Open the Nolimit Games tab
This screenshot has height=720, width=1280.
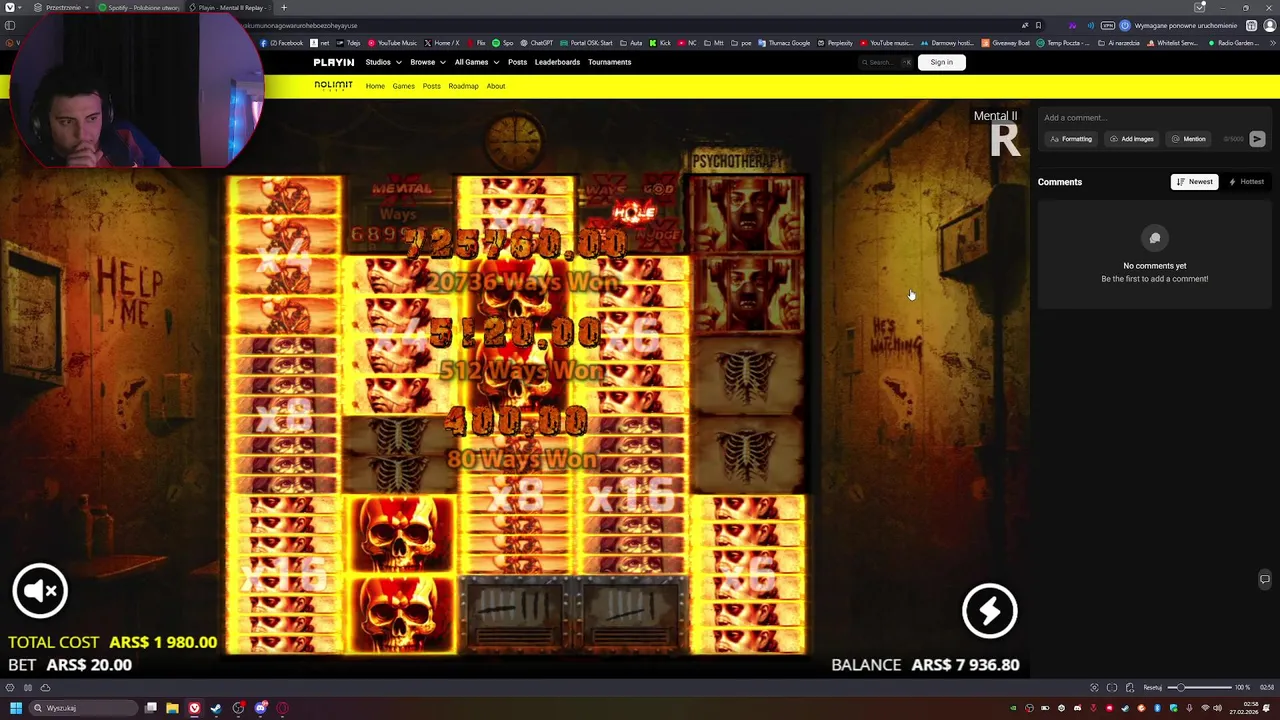click(x=403, y=86)
